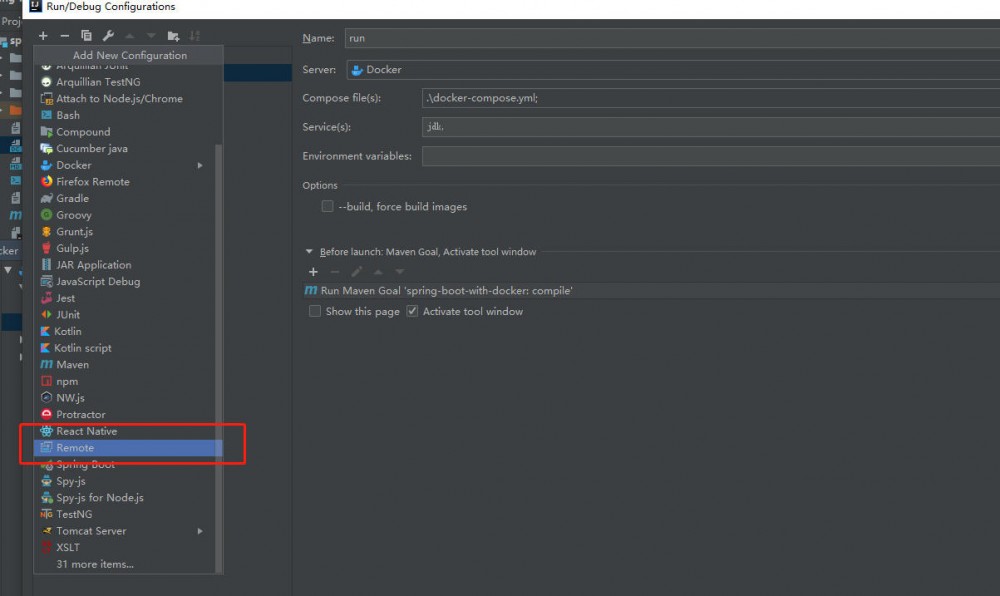Select JUnit configuration type
The width and height of the screenshot is (1000, 596).
pos(128,314)
